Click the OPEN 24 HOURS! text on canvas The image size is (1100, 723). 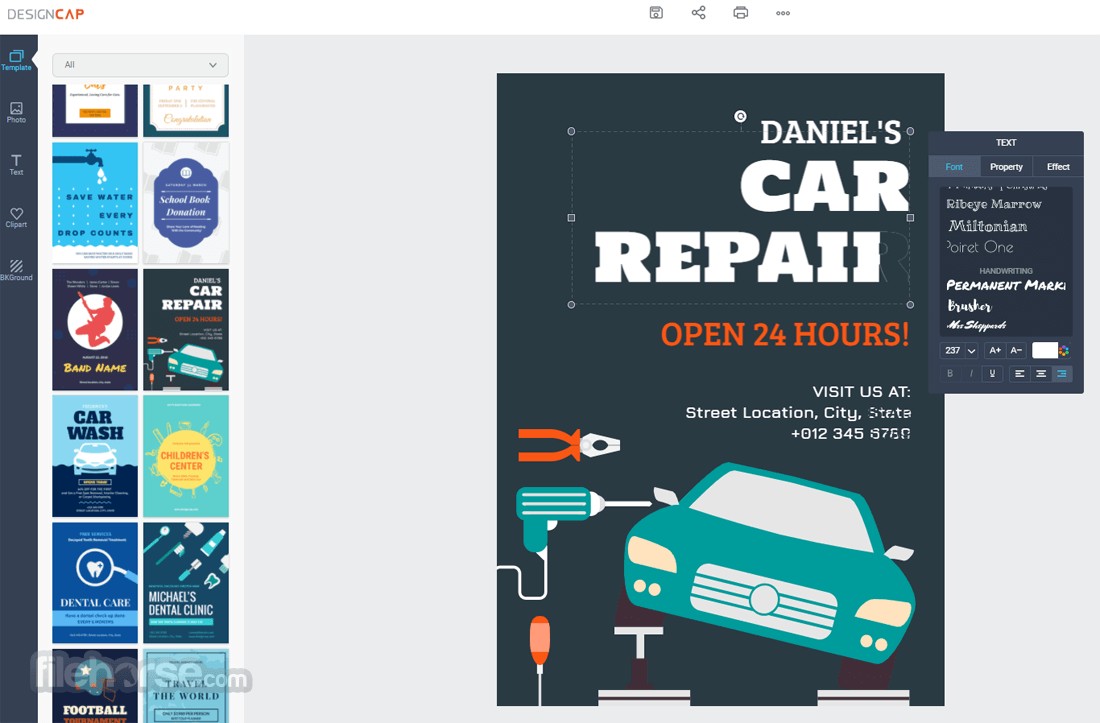(x=785, y=334)
